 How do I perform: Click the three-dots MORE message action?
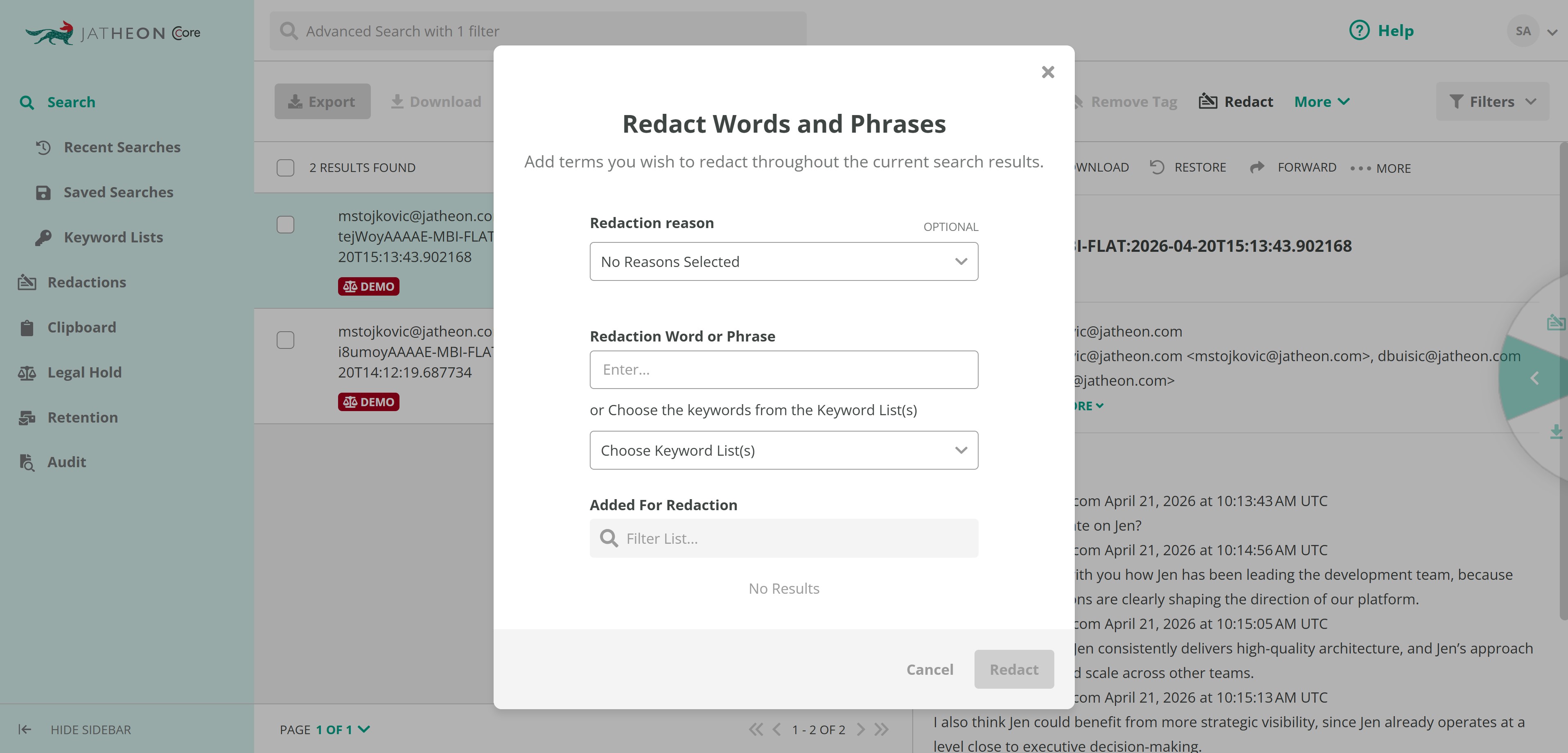coord(1380,169)
